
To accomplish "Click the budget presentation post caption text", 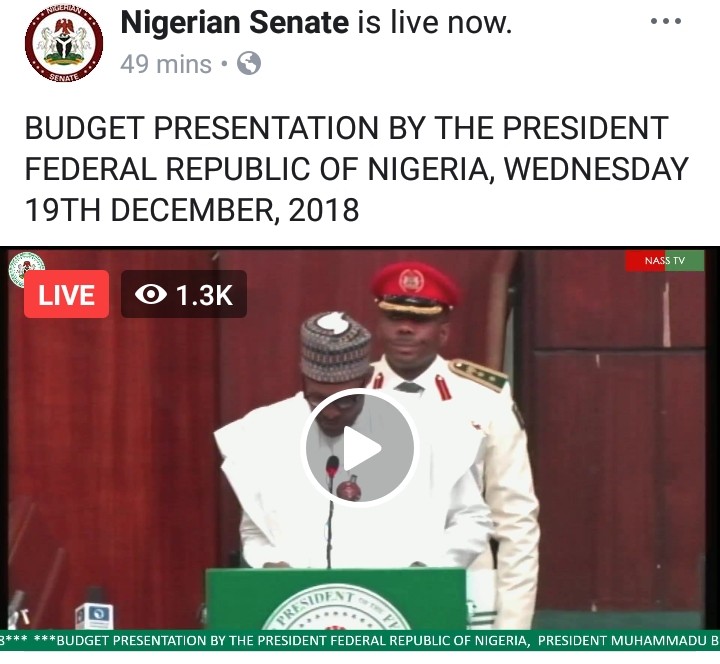I will tap(356, 169).
